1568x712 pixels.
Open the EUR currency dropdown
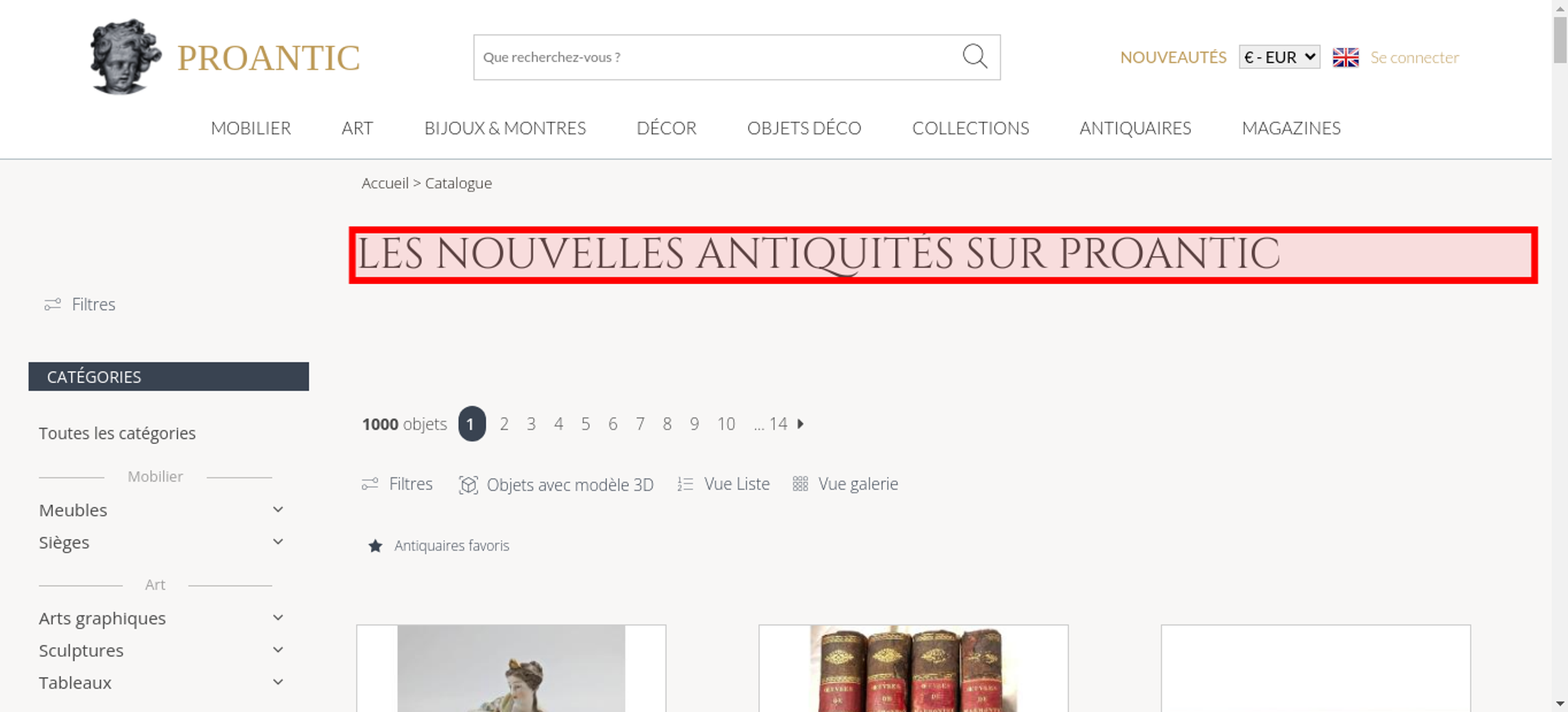coord(1279,57)
